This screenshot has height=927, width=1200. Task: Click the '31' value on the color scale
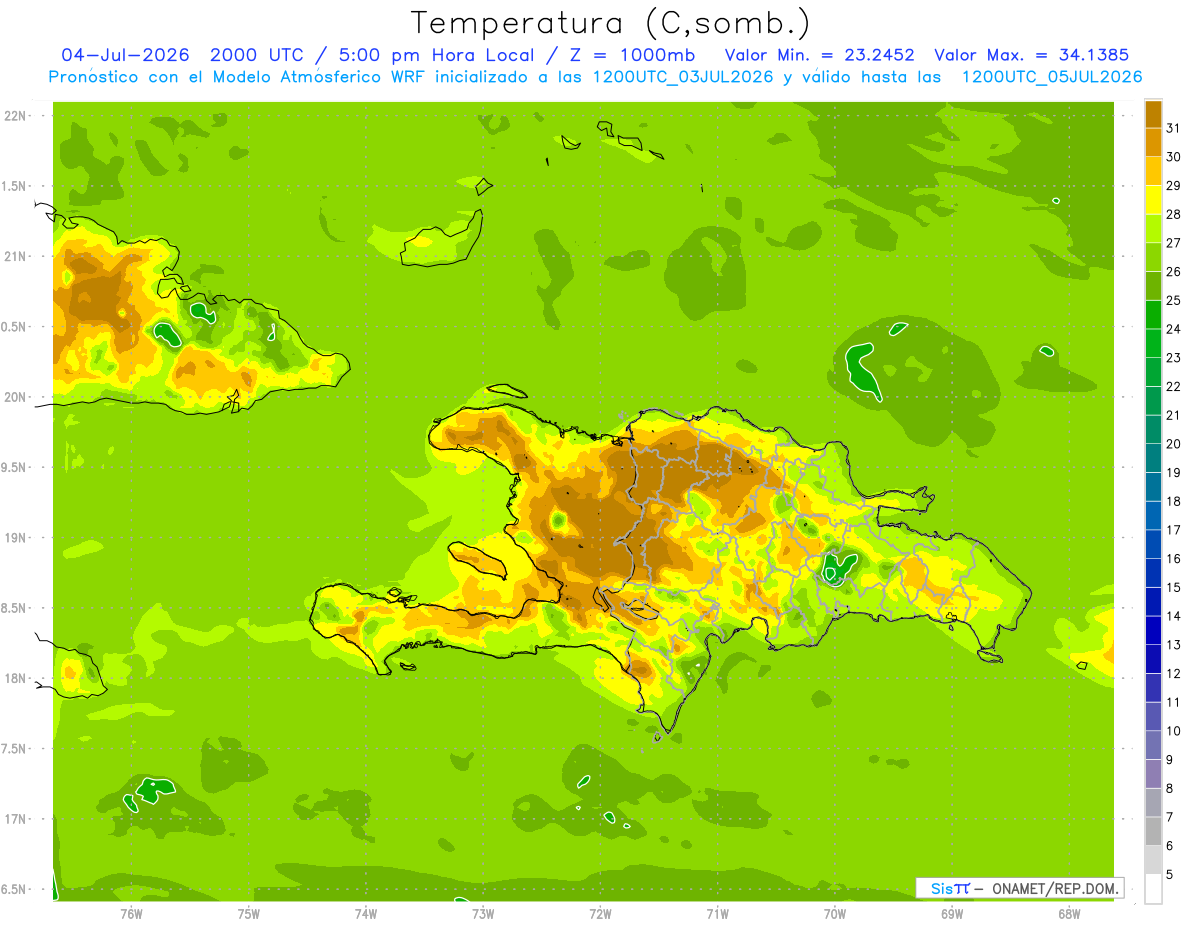click(x=1174, y=128)
